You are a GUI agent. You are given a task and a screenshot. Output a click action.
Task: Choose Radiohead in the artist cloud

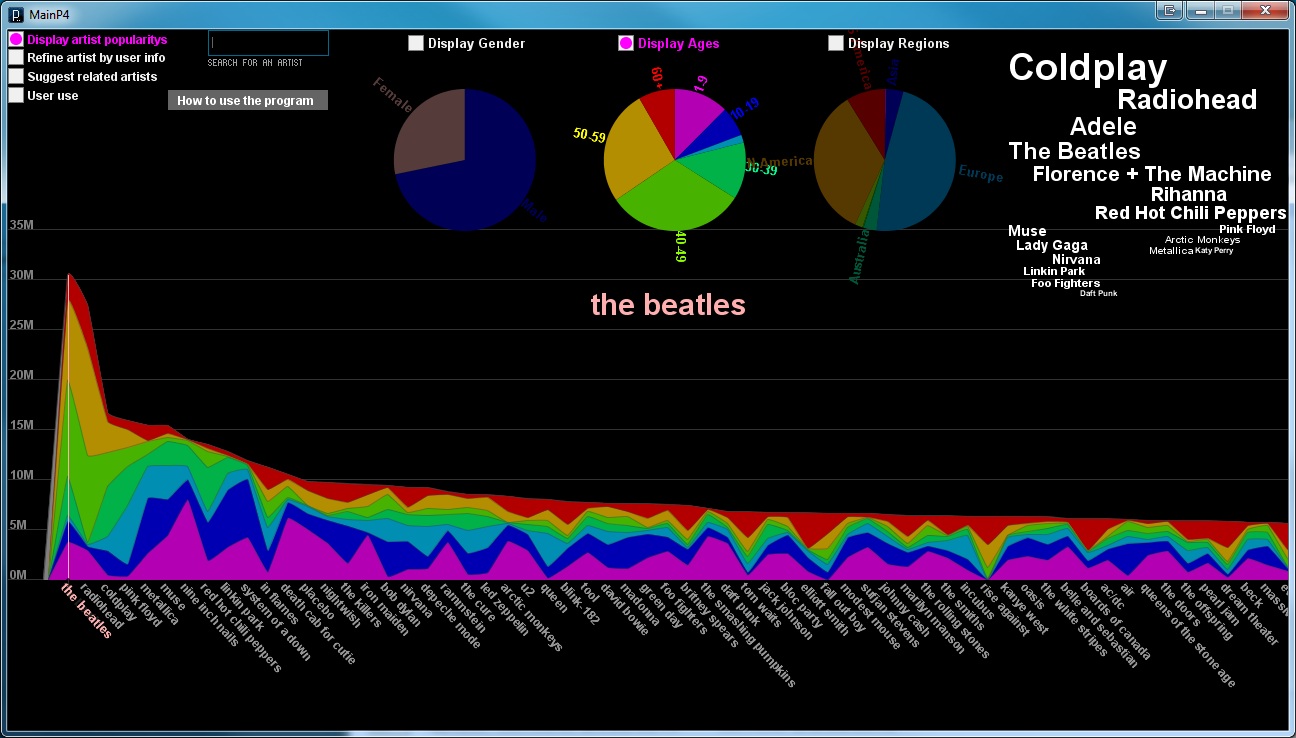coord(1187,100)
